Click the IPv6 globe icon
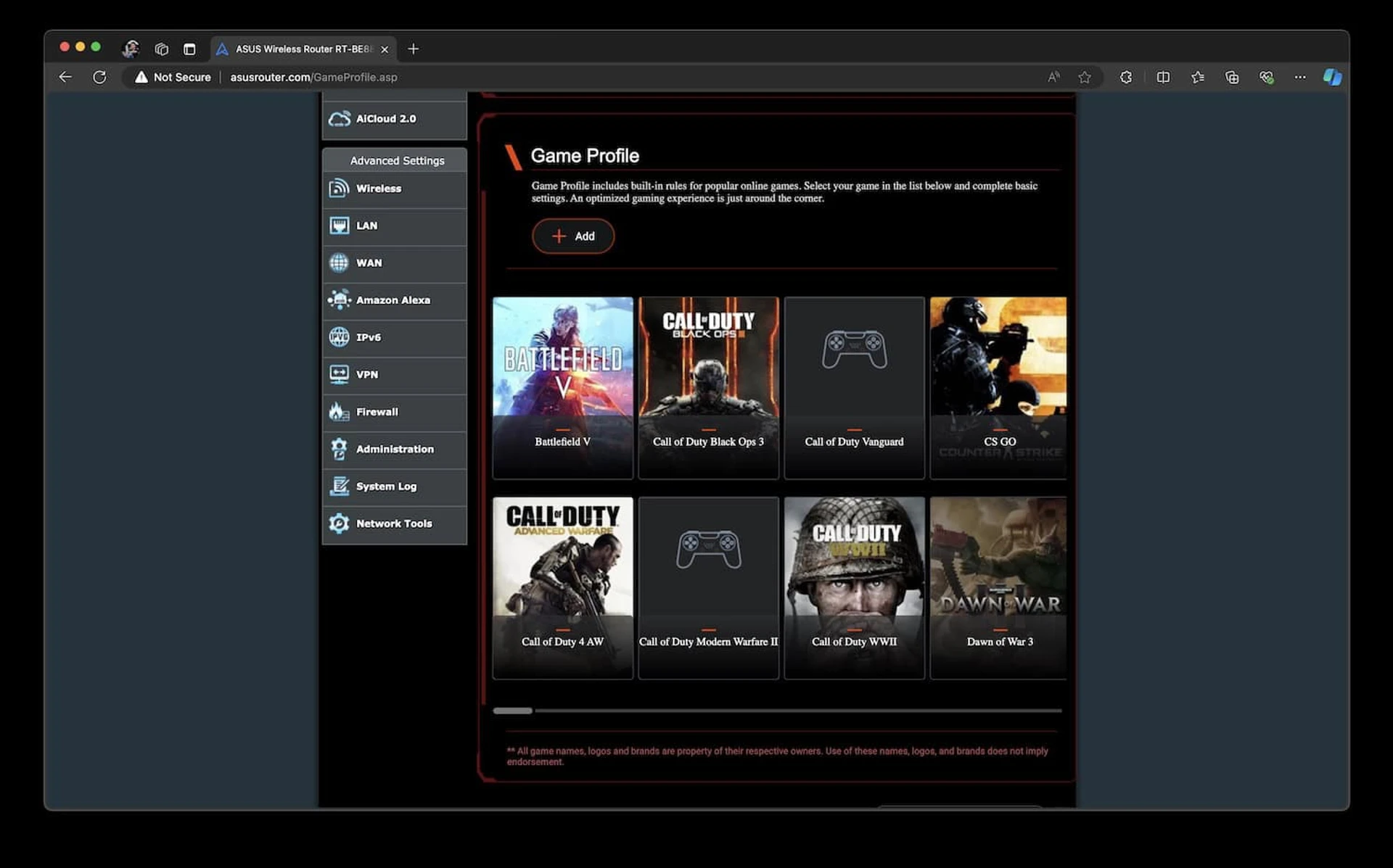 coord(339,337)
